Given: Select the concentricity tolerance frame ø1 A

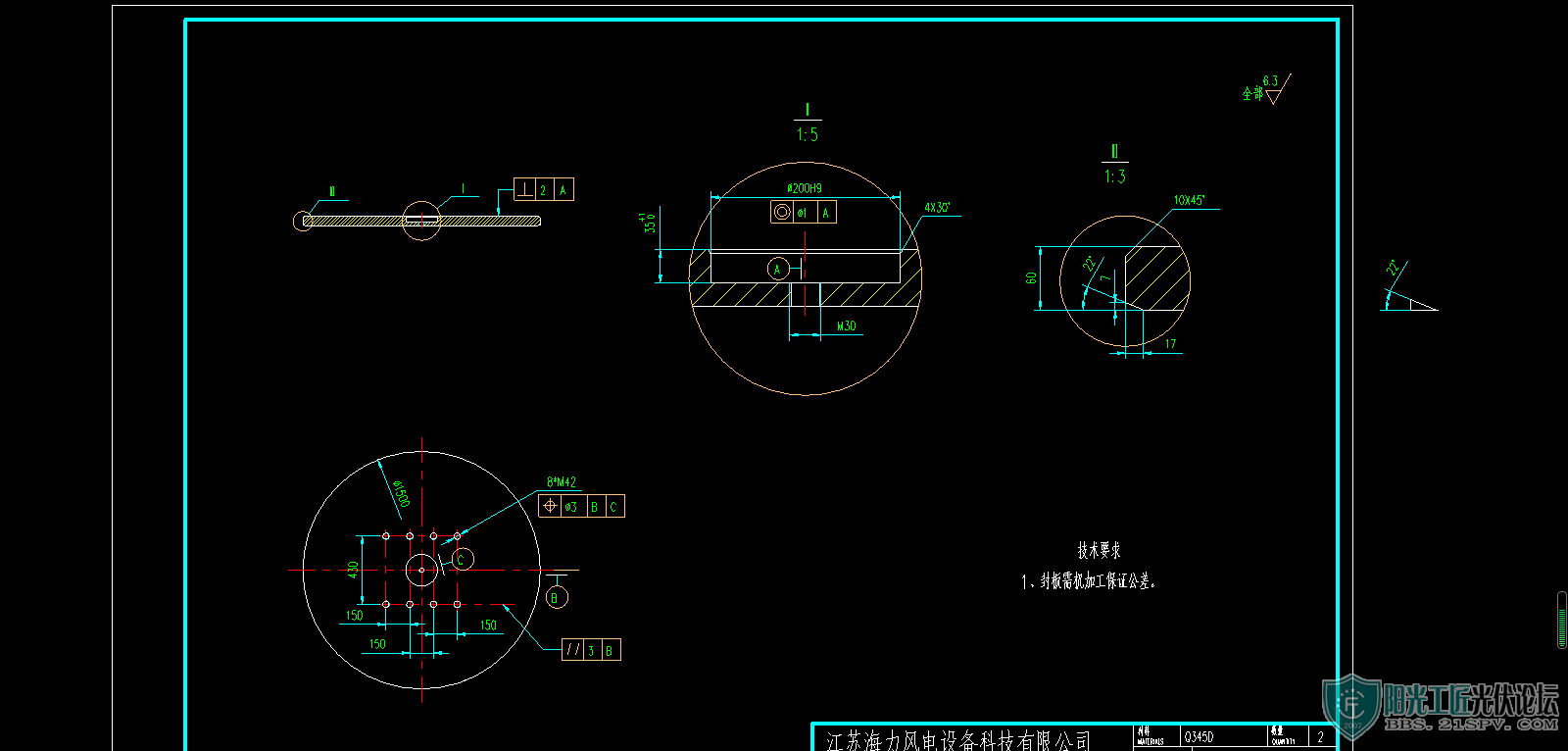Looking at the screenshot, I should [804, 212].
